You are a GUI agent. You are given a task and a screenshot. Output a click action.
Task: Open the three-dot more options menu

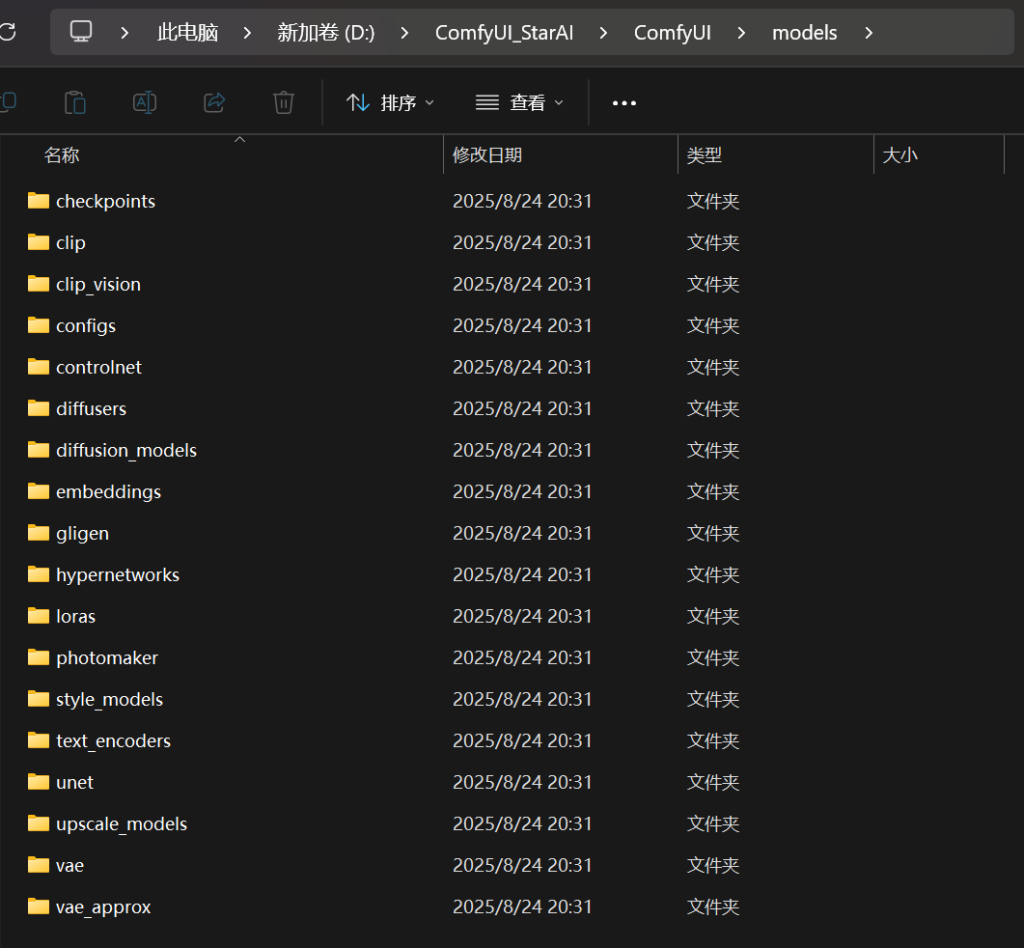coord(624,103)
